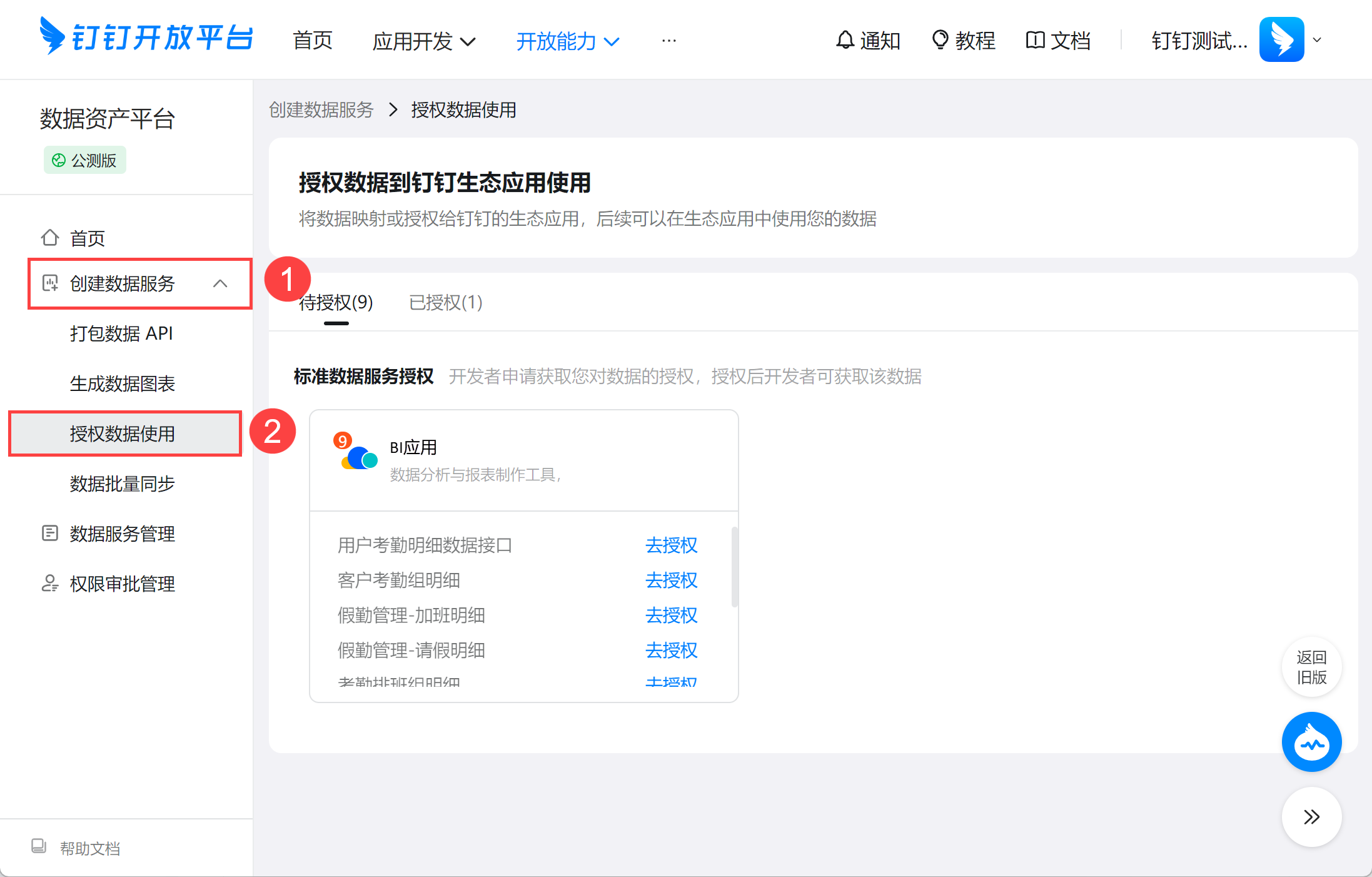Collapse the 创建数据服务 sidebar section
This screenshot has width=1372, height=877.
(220, 283)
